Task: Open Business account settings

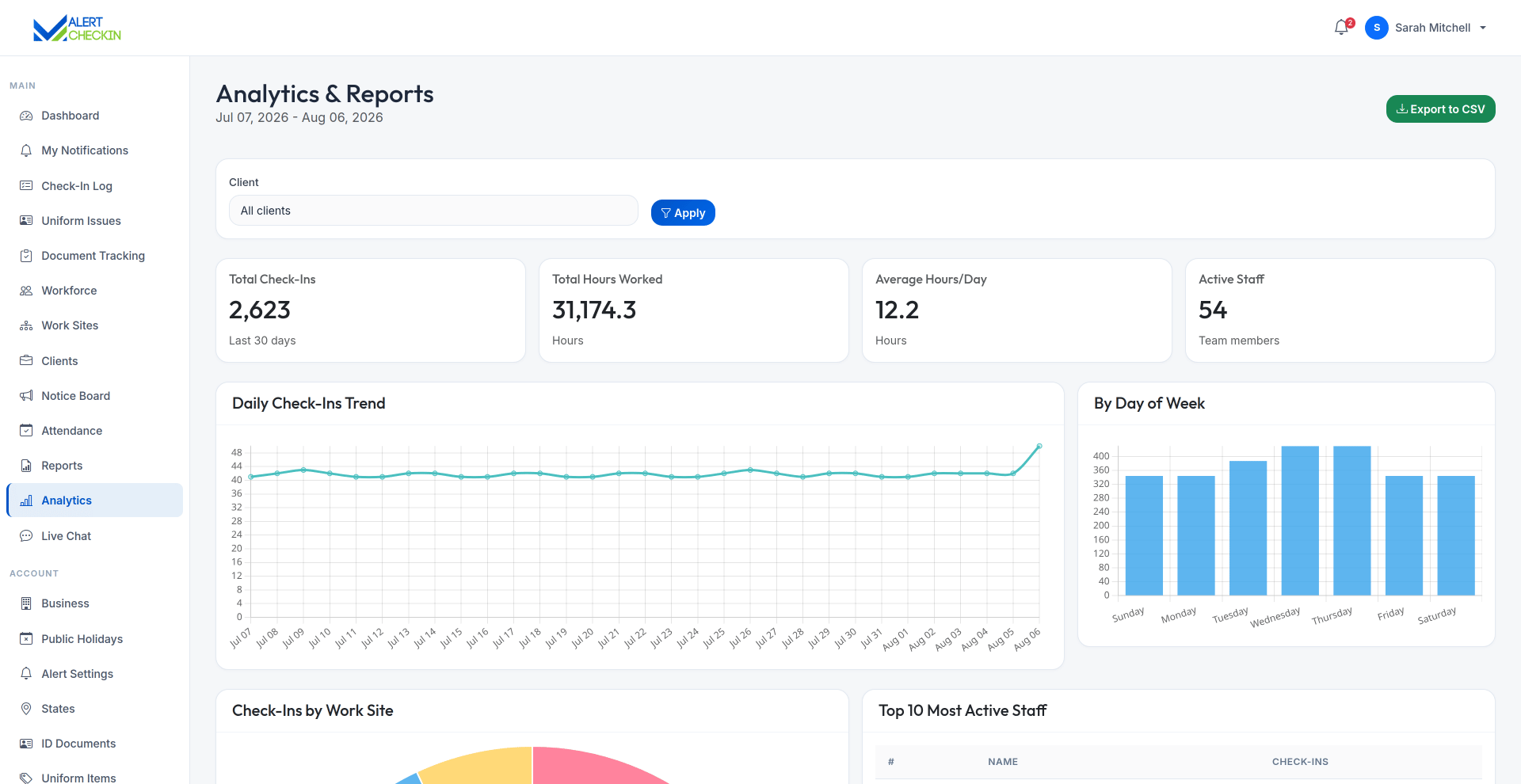Action: point(94,603)
